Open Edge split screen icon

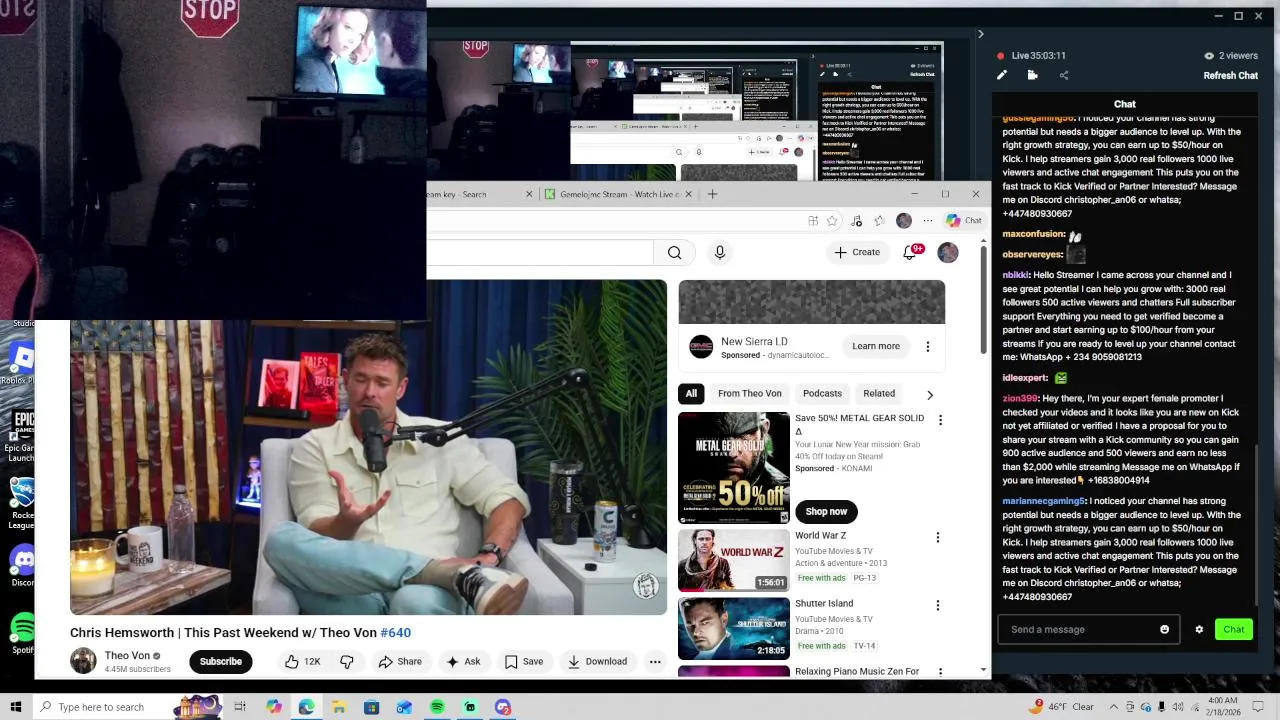813,221
